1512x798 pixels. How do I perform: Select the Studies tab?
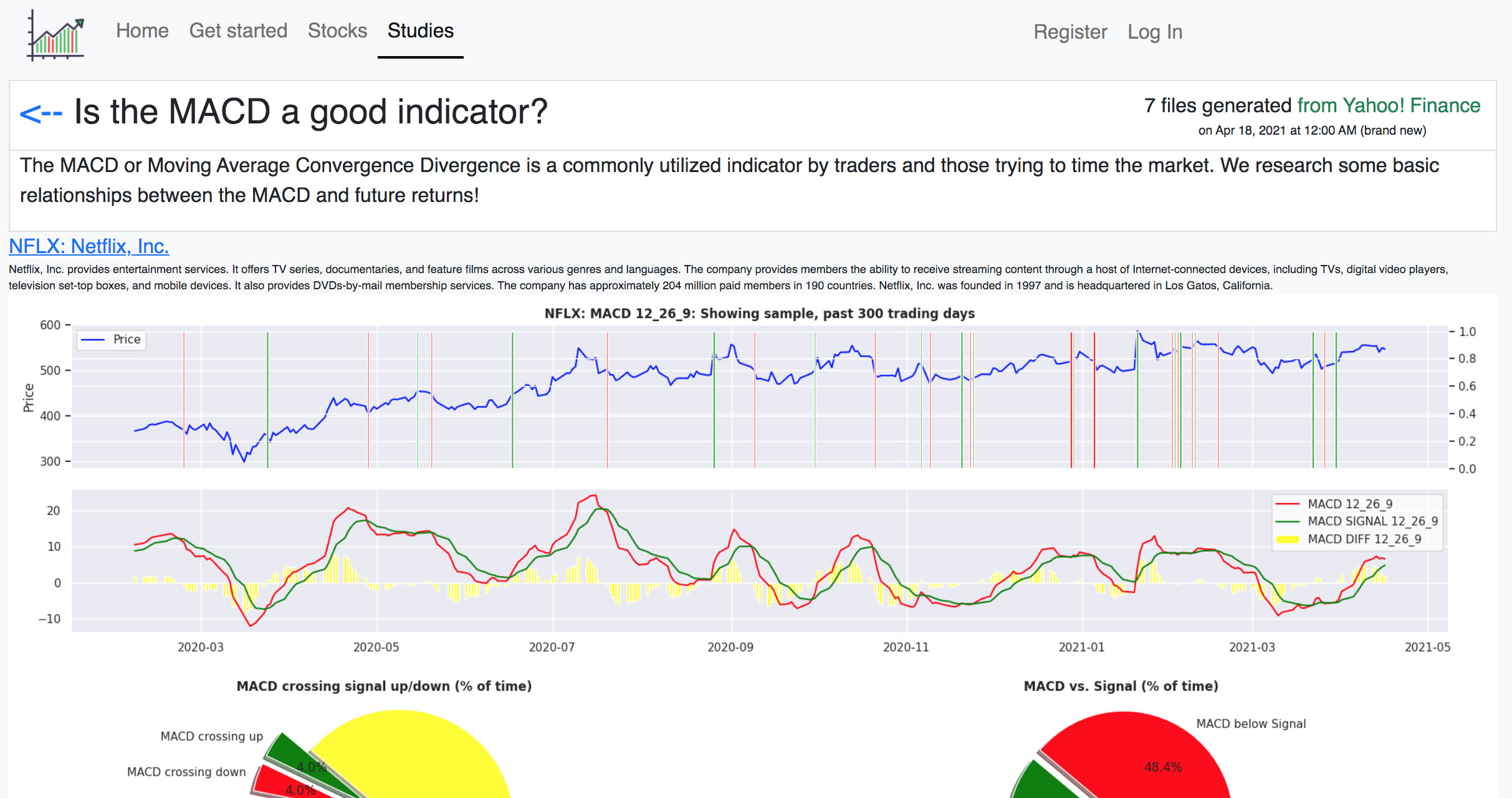tap(420, 31)
